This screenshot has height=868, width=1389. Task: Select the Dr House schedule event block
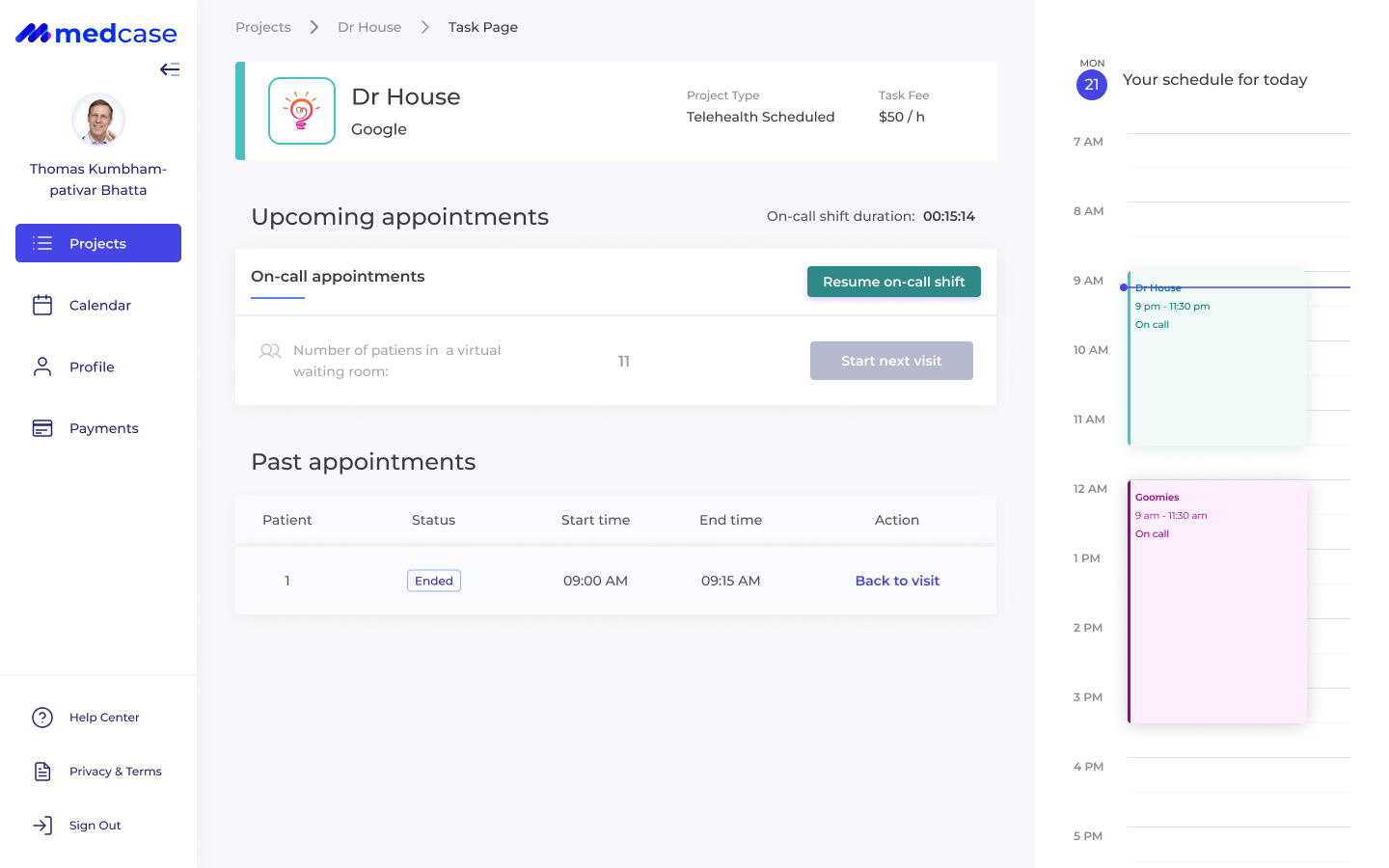pyautogui.click(x=1217, y=366)
